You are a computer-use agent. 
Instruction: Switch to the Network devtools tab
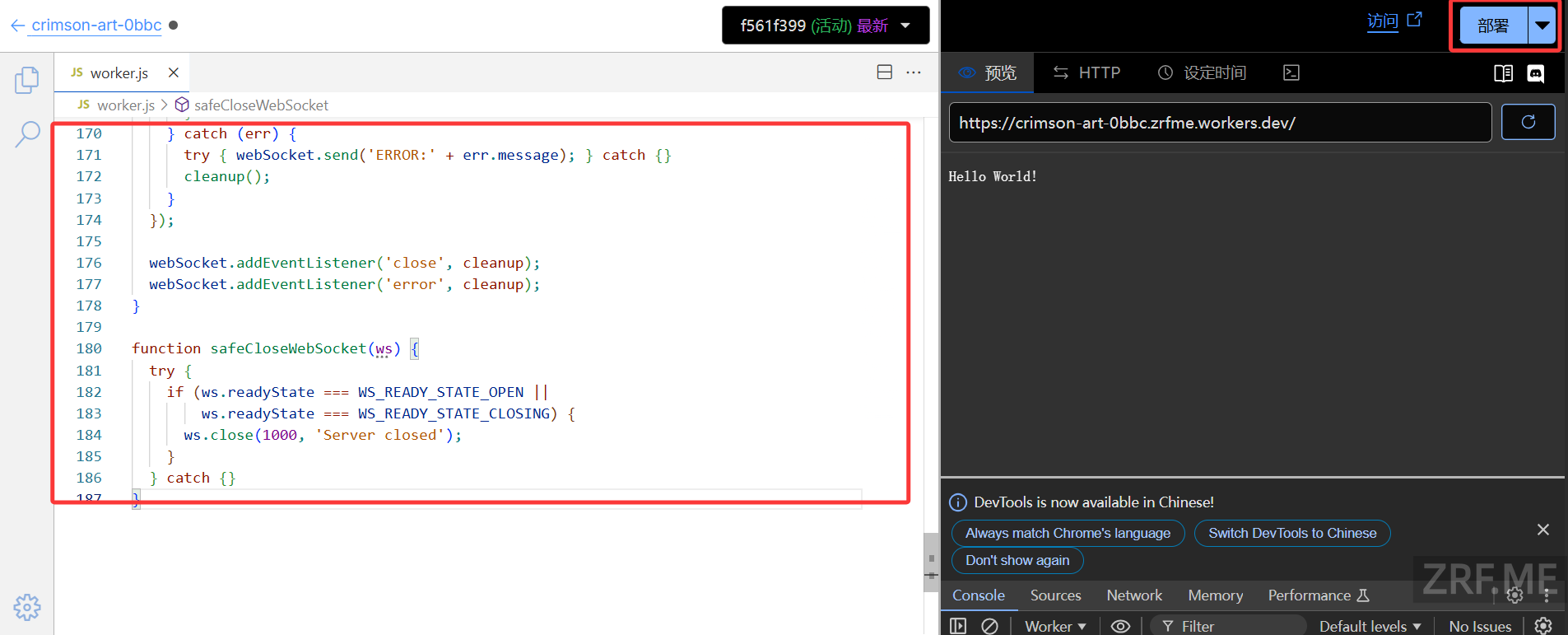click(1134, 595)
